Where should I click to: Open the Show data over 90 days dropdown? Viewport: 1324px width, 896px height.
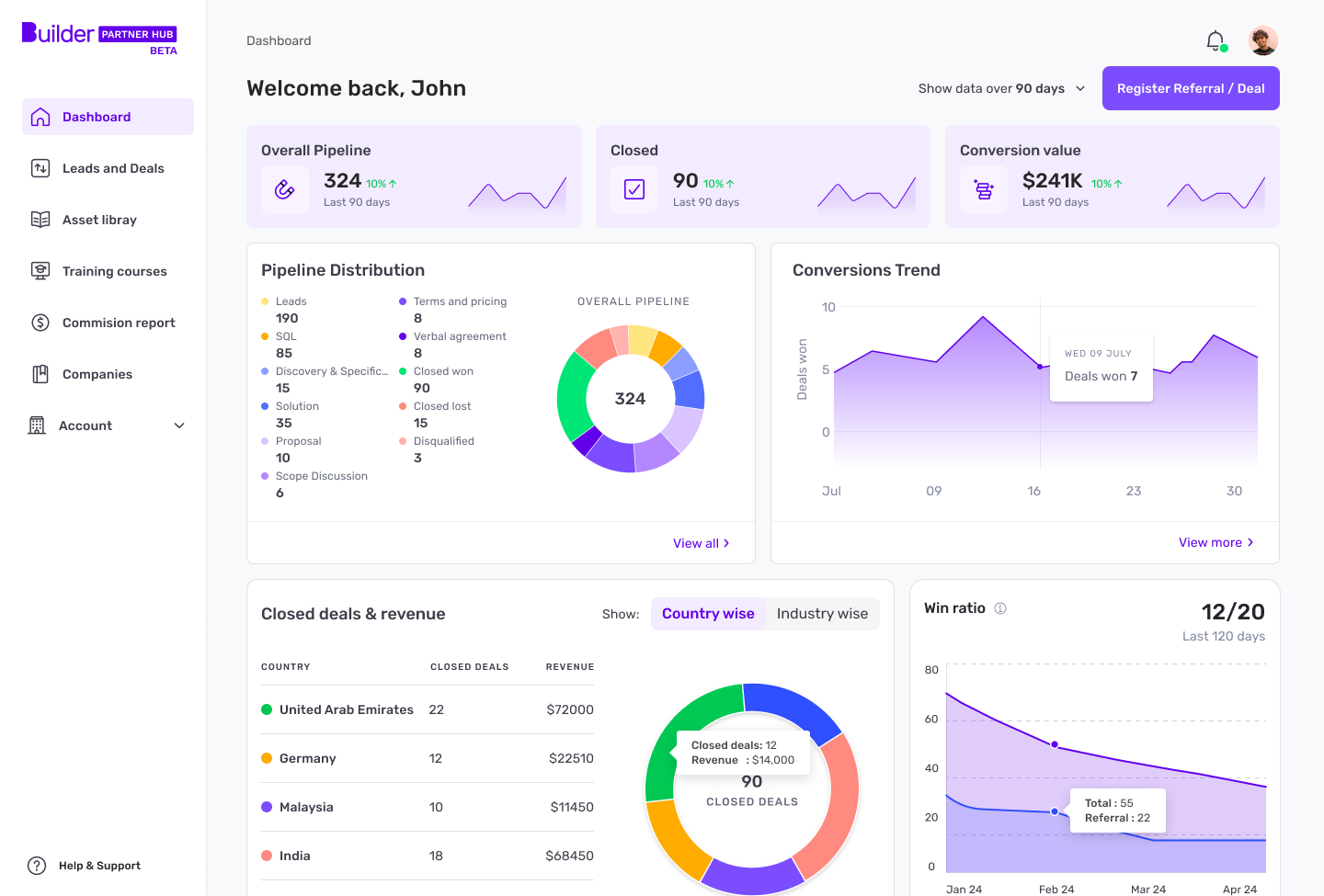pos(1000,88)
